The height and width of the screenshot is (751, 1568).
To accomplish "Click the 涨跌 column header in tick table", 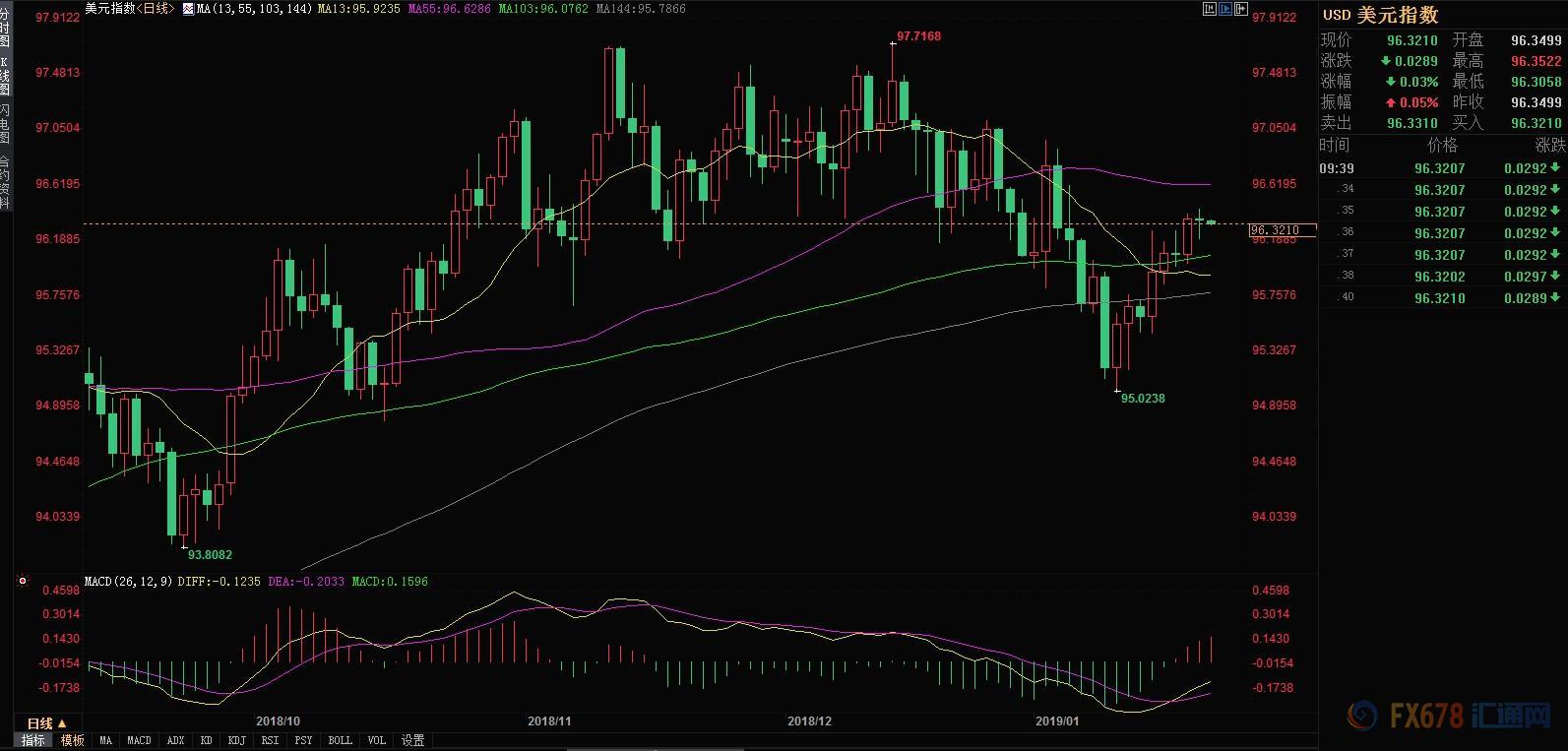I will [1549, 145].
